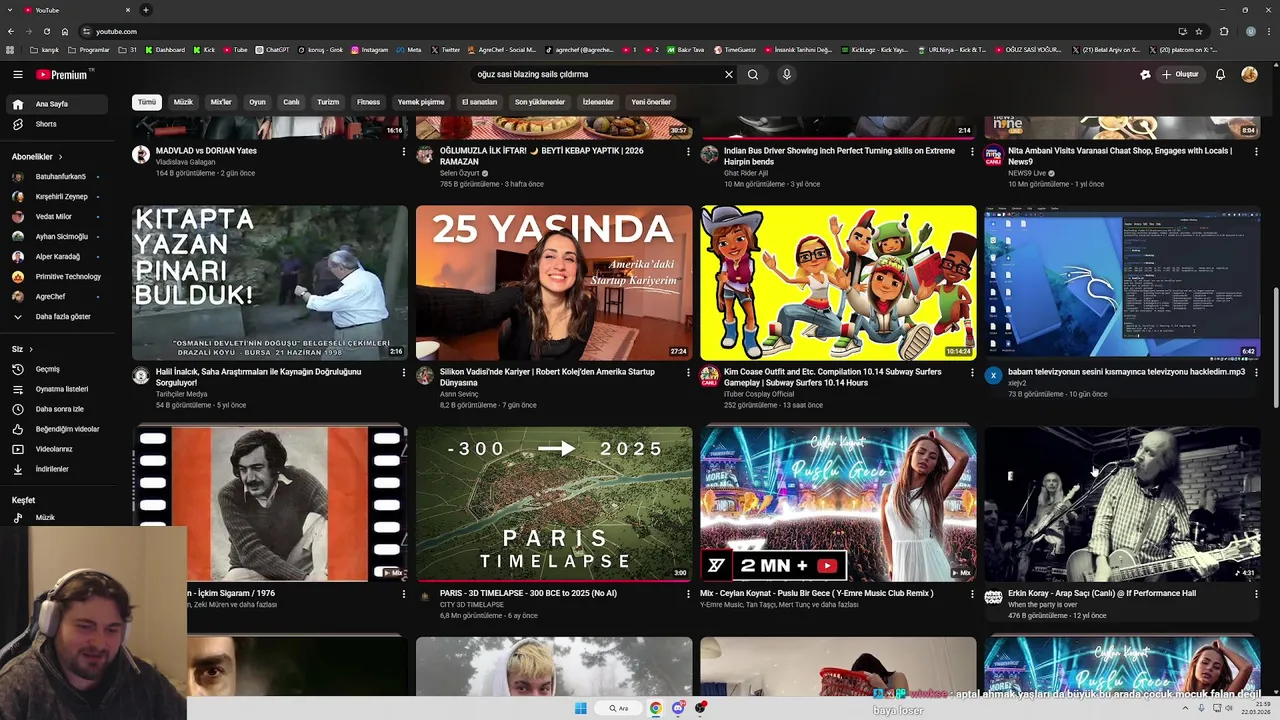The height and width of the screenshot is (720, 1280).
Task: Reload the page in Chrome
Action: click(46, 31)
